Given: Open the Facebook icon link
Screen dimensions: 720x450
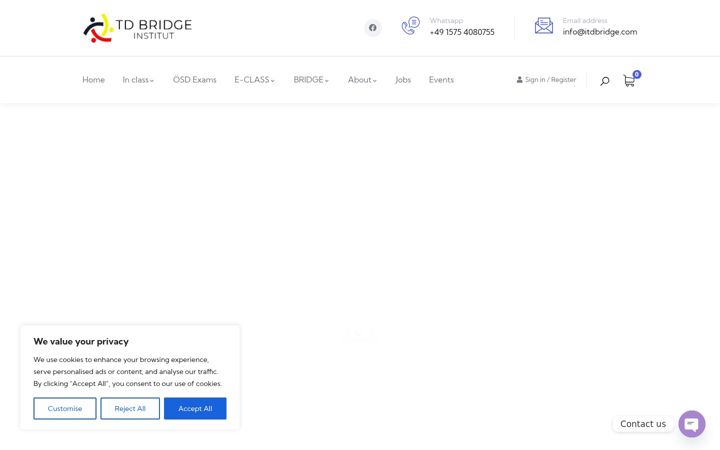Looking at the screenshot, I should point(372,28).
